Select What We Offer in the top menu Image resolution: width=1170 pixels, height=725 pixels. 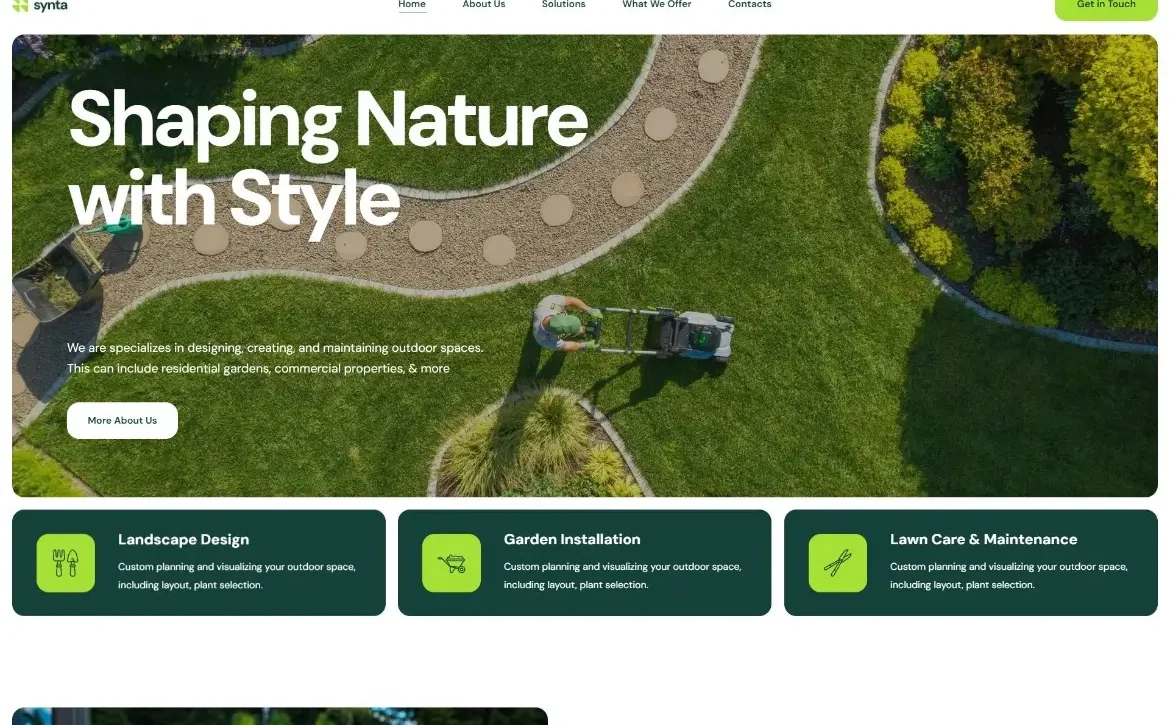coord(657,4)
